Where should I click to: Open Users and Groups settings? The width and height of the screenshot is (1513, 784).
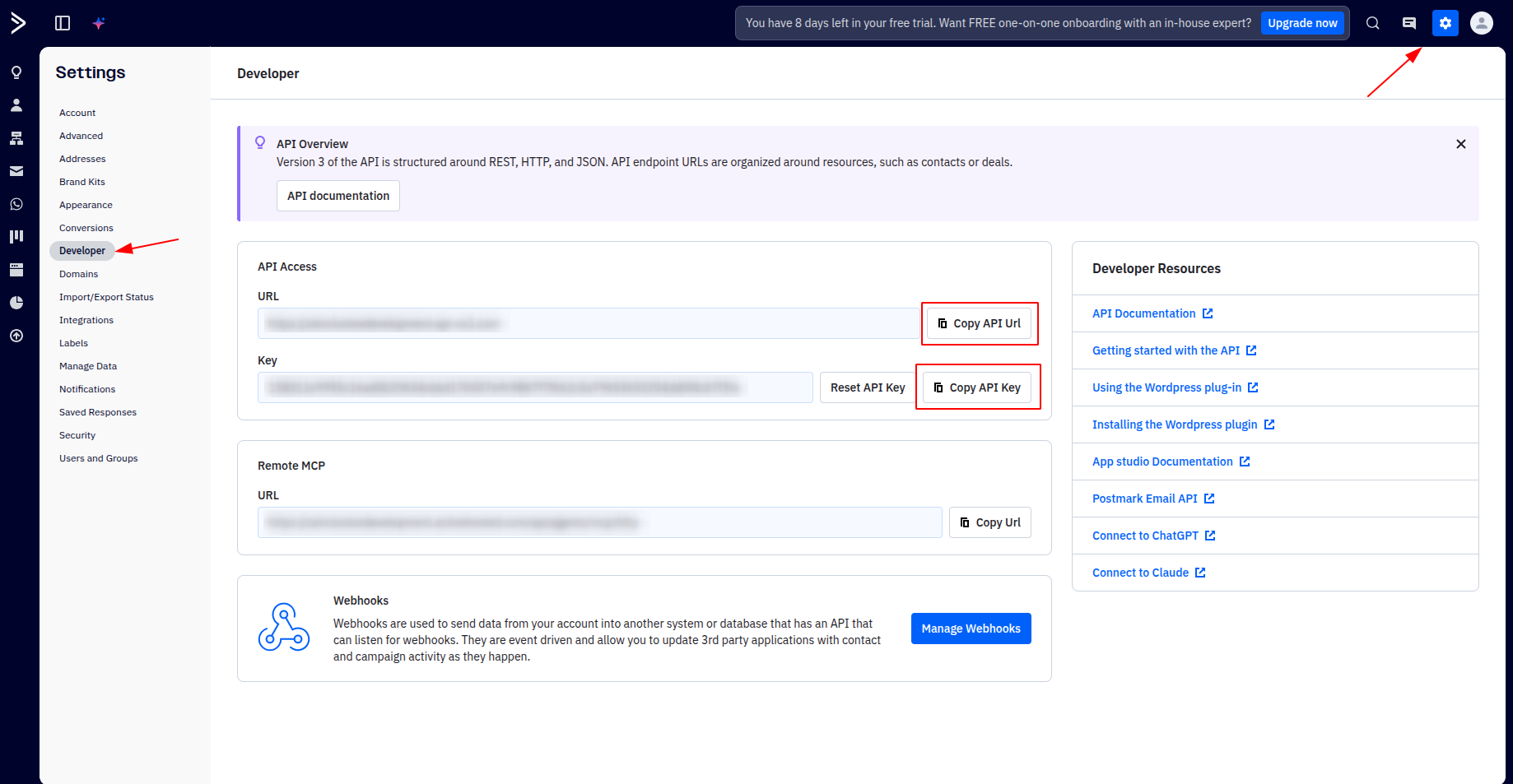(x=99, y=458)
